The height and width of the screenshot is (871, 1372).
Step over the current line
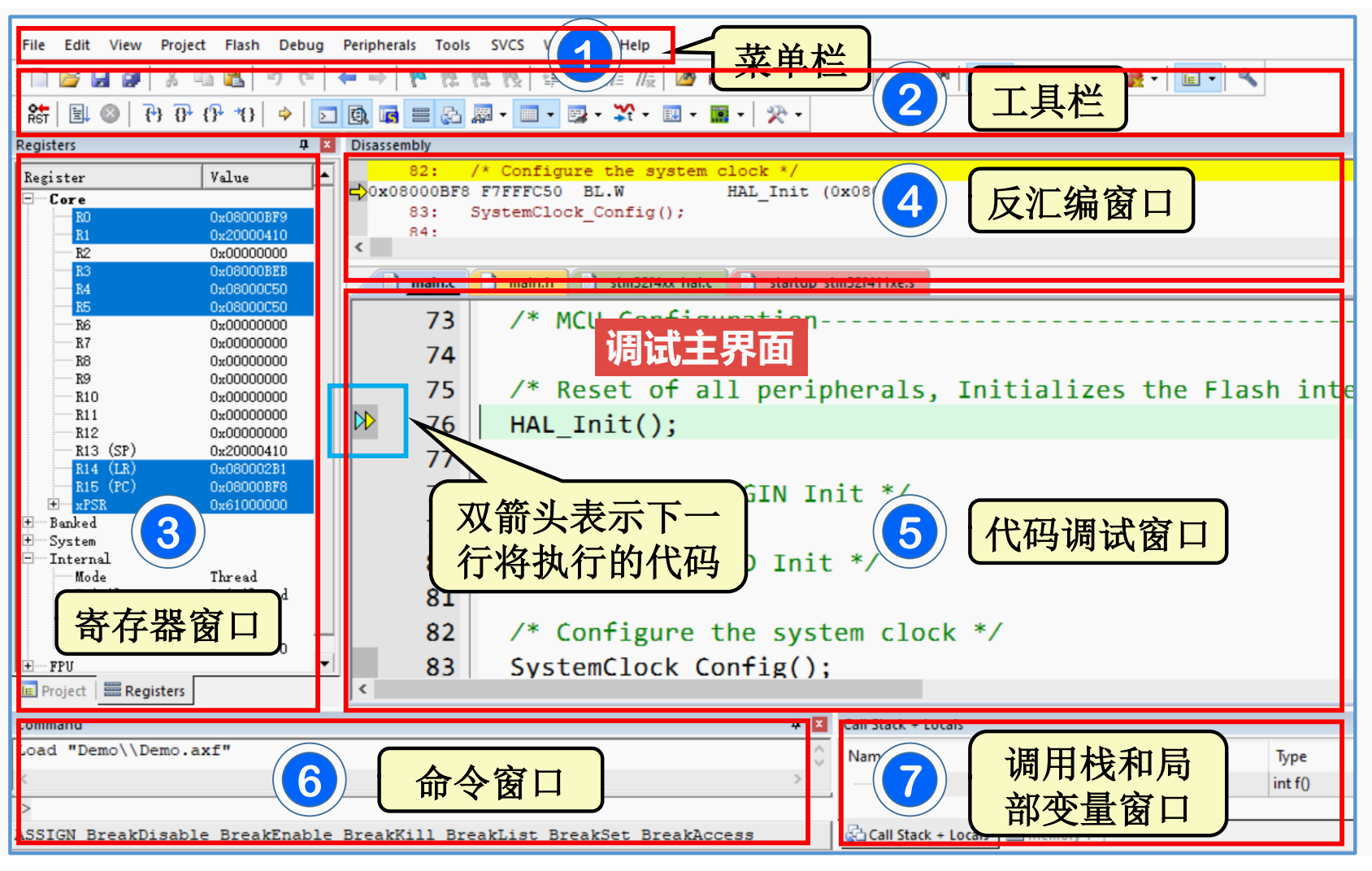(183, 114)
